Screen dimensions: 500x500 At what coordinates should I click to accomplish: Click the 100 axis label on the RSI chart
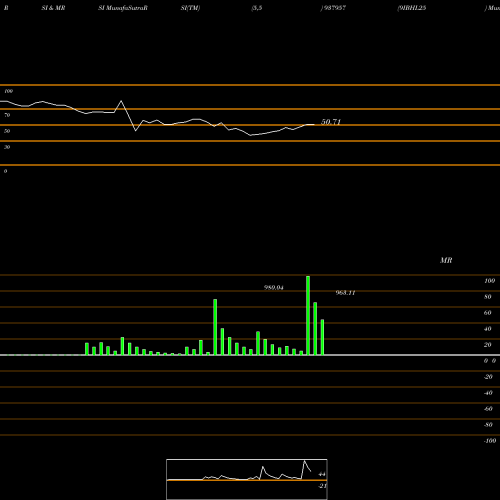[8, 91]
